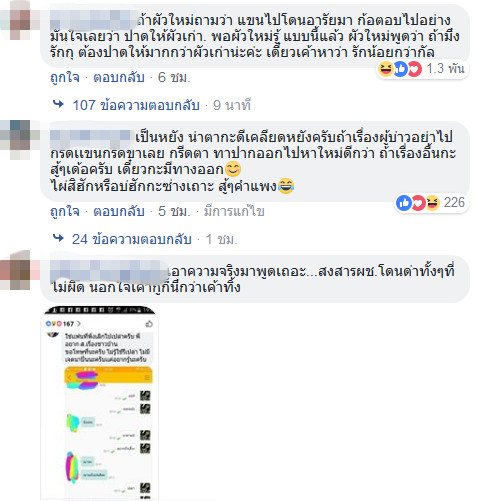The width and height of the screenshot is (477, 501).
Task: Click the heart reaction beside 226 count
Action: tap(418, 203)
